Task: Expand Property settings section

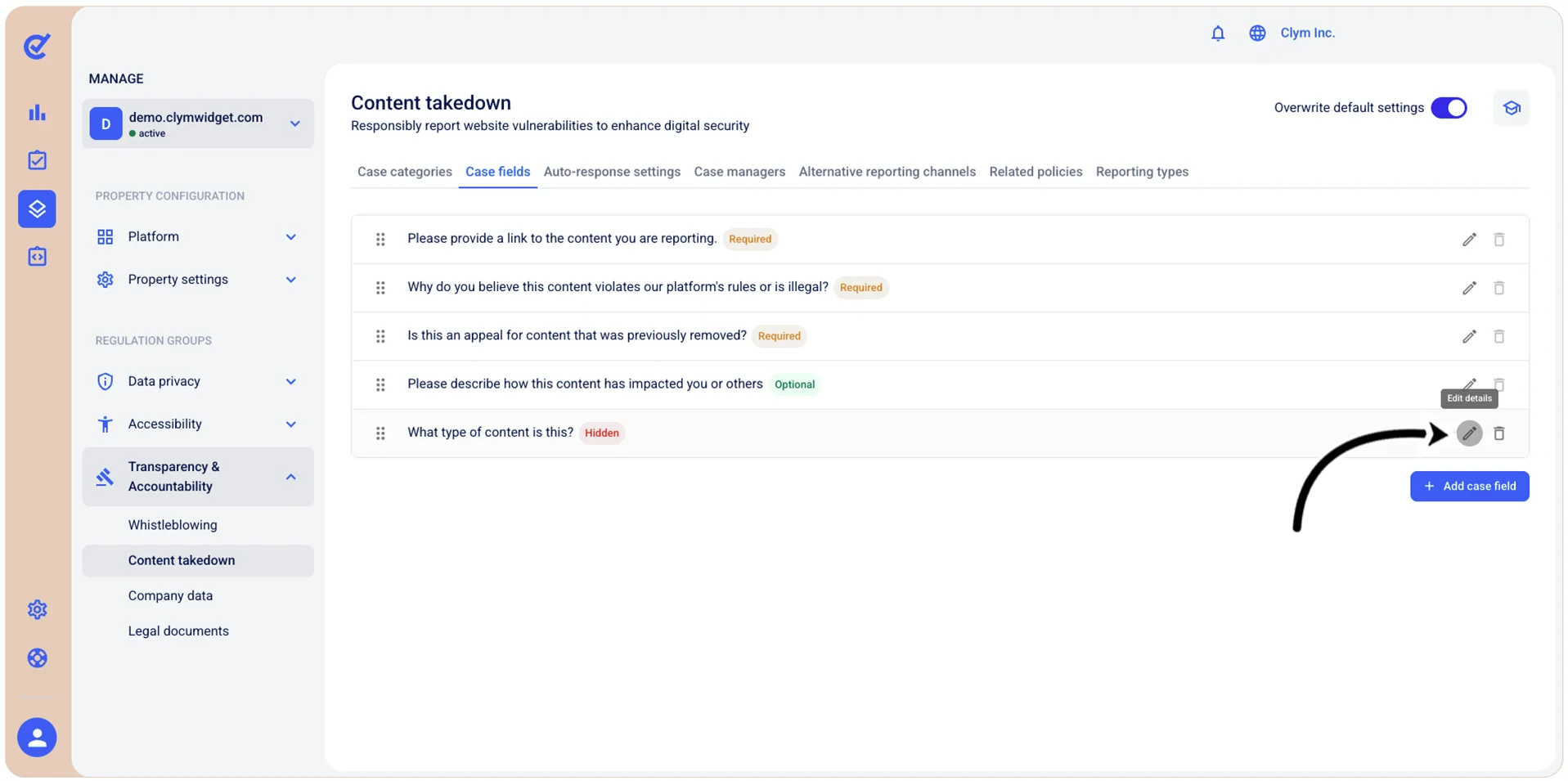Action: pos(197,280)
